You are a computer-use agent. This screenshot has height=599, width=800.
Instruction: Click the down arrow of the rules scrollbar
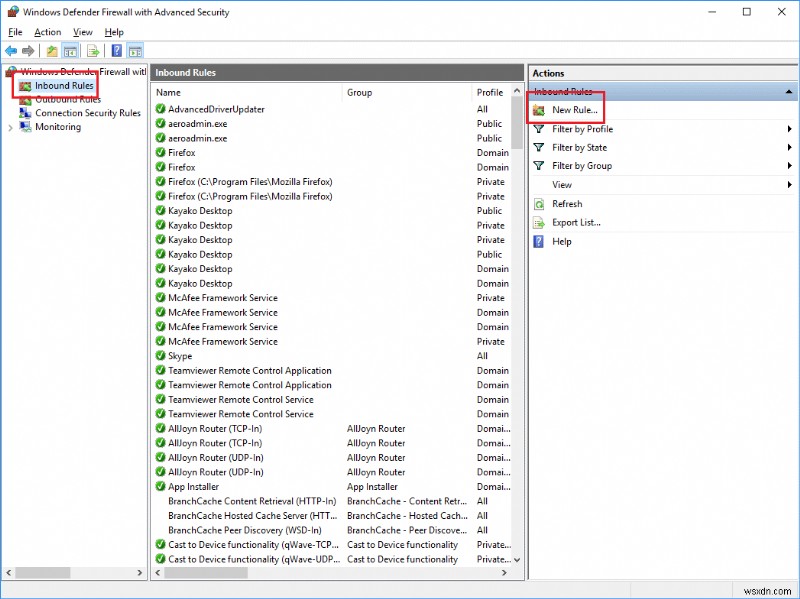[519, 560]
